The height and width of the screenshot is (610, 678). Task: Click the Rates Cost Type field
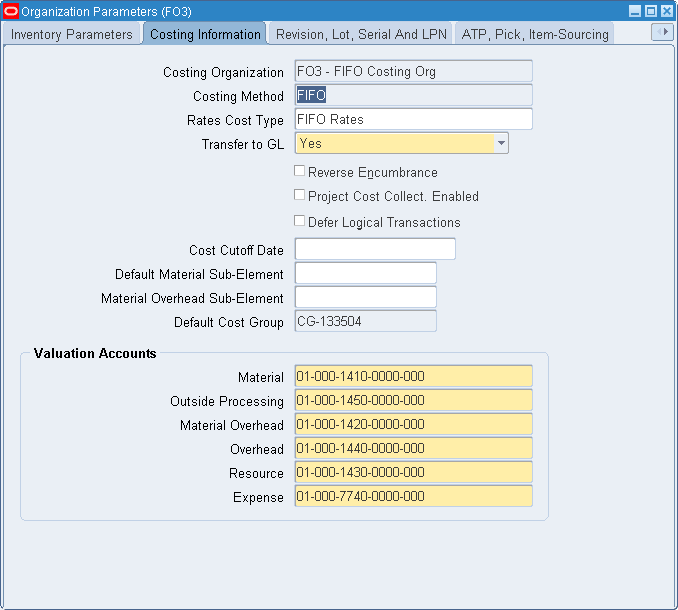coord(413,119)
